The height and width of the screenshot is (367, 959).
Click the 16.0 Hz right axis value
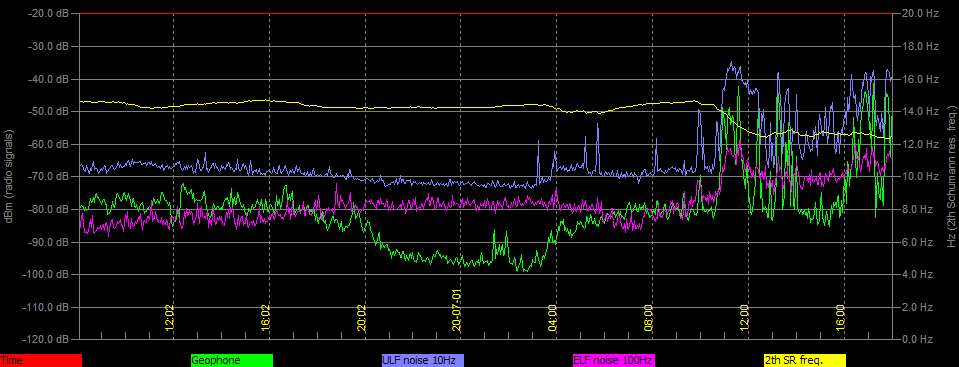[919, 79]
